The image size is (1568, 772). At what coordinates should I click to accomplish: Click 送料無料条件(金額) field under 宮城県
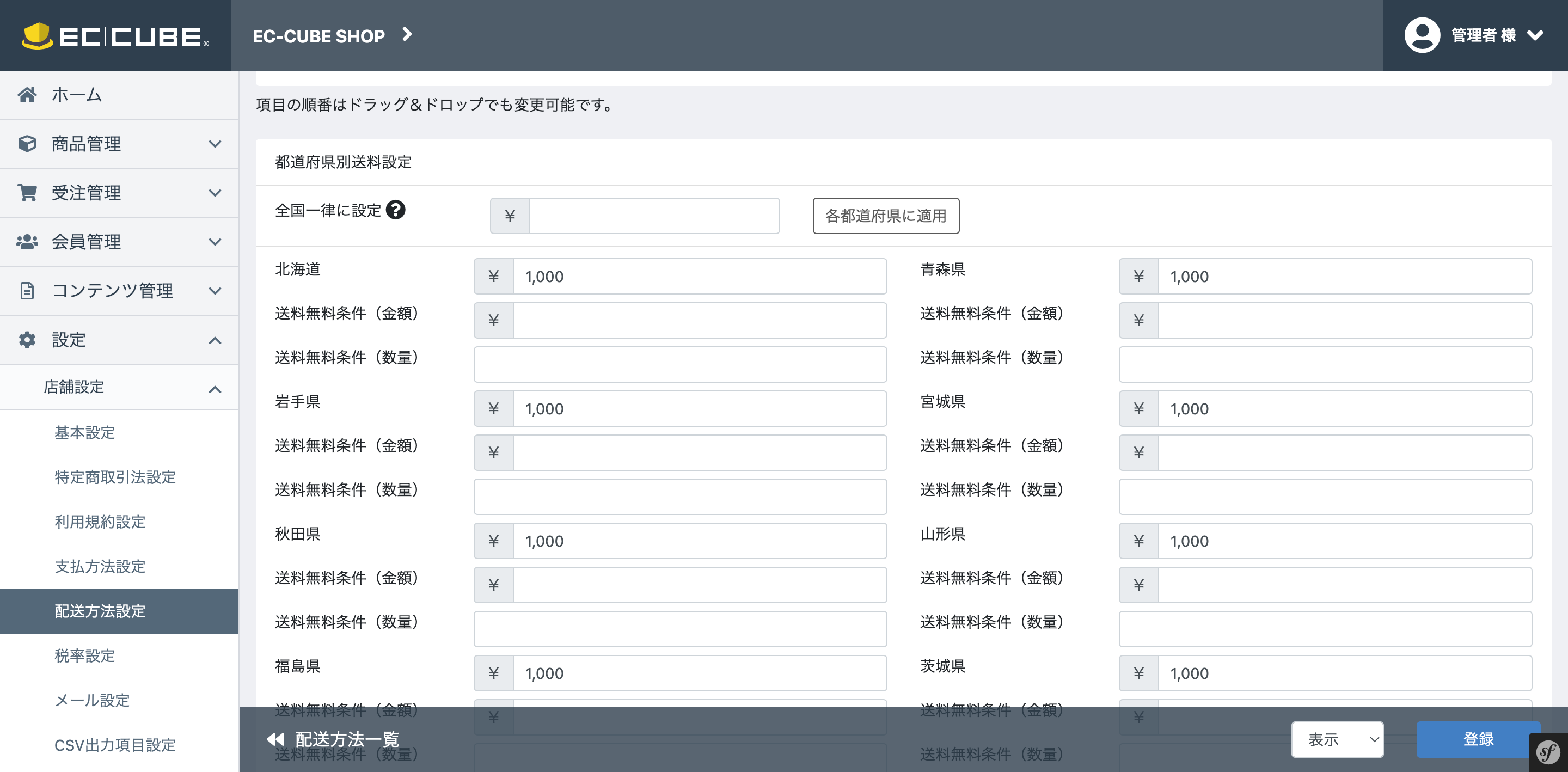(x=1345, y=452)
